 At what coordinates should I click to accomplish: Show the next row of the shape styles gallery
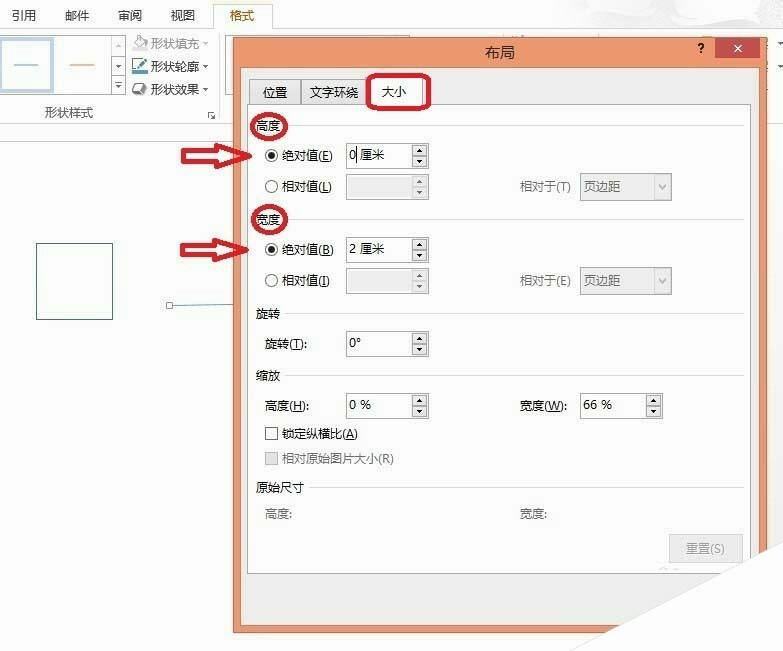(118, 66)
